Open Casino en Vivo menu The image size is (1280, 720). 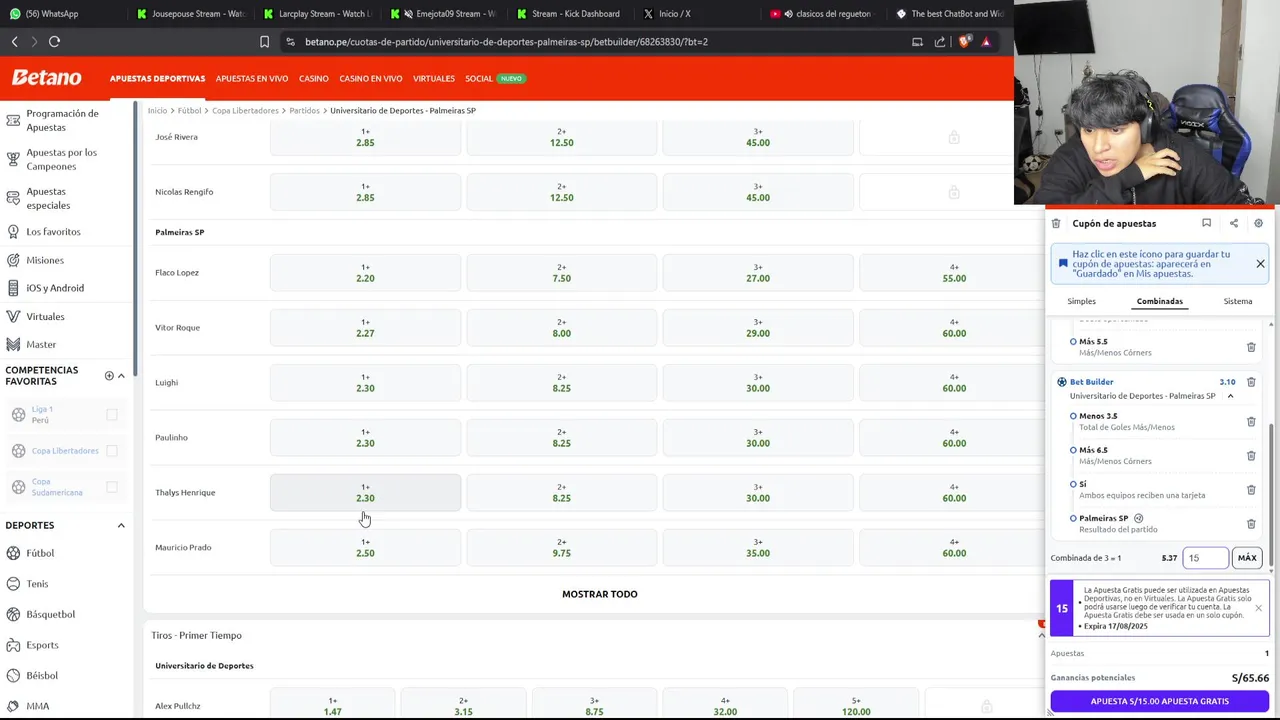coord(371,78)
